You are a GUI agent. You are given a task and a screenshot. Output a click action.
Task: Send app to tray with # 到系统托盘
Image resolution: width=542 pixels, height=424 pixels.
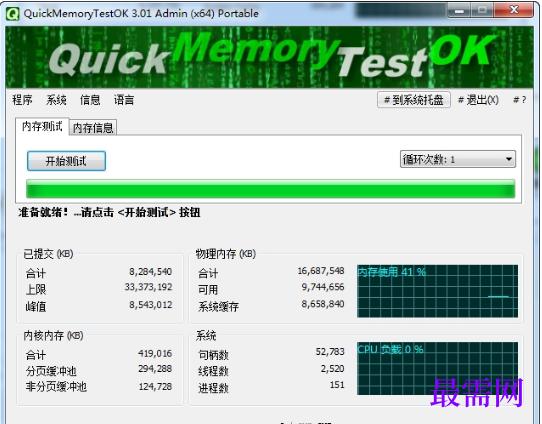(x=414, y=100)
